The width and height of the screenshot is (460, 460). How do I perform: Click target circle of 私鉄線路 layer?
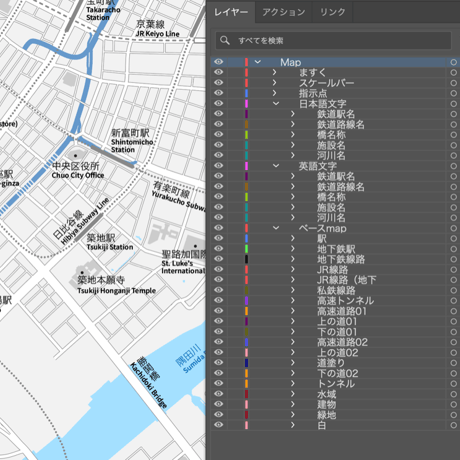453,290
